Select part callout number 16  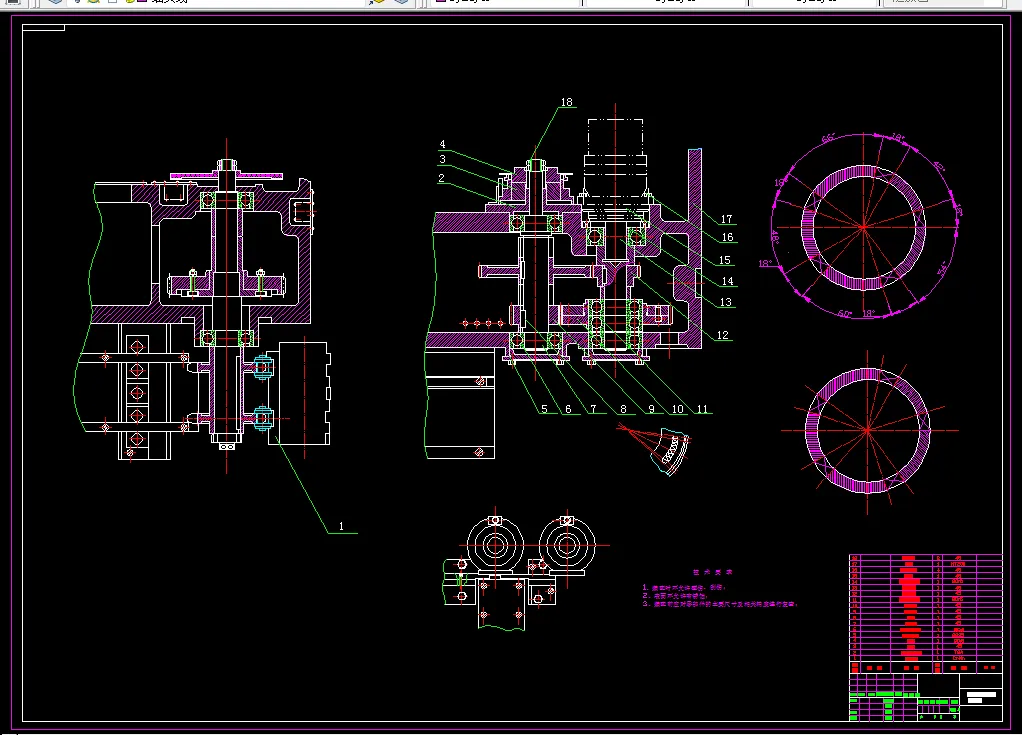727,237
